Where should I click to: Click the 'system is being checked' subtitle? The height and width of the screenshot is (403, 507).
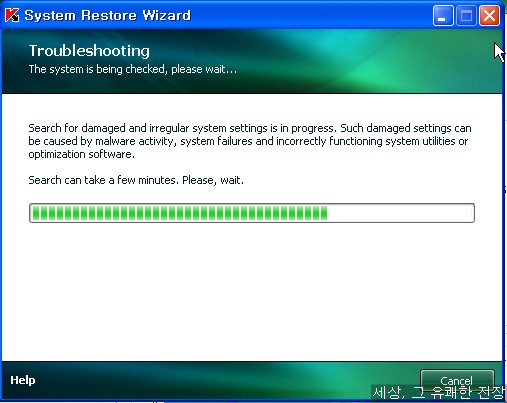point(133,69)
